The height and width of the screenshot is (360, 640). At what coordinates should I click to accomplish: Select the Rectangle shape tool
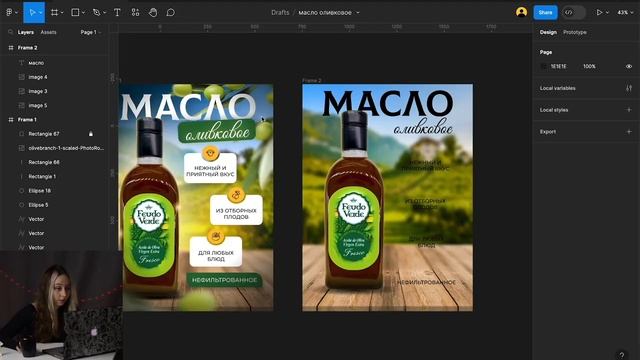click(76, 13)
